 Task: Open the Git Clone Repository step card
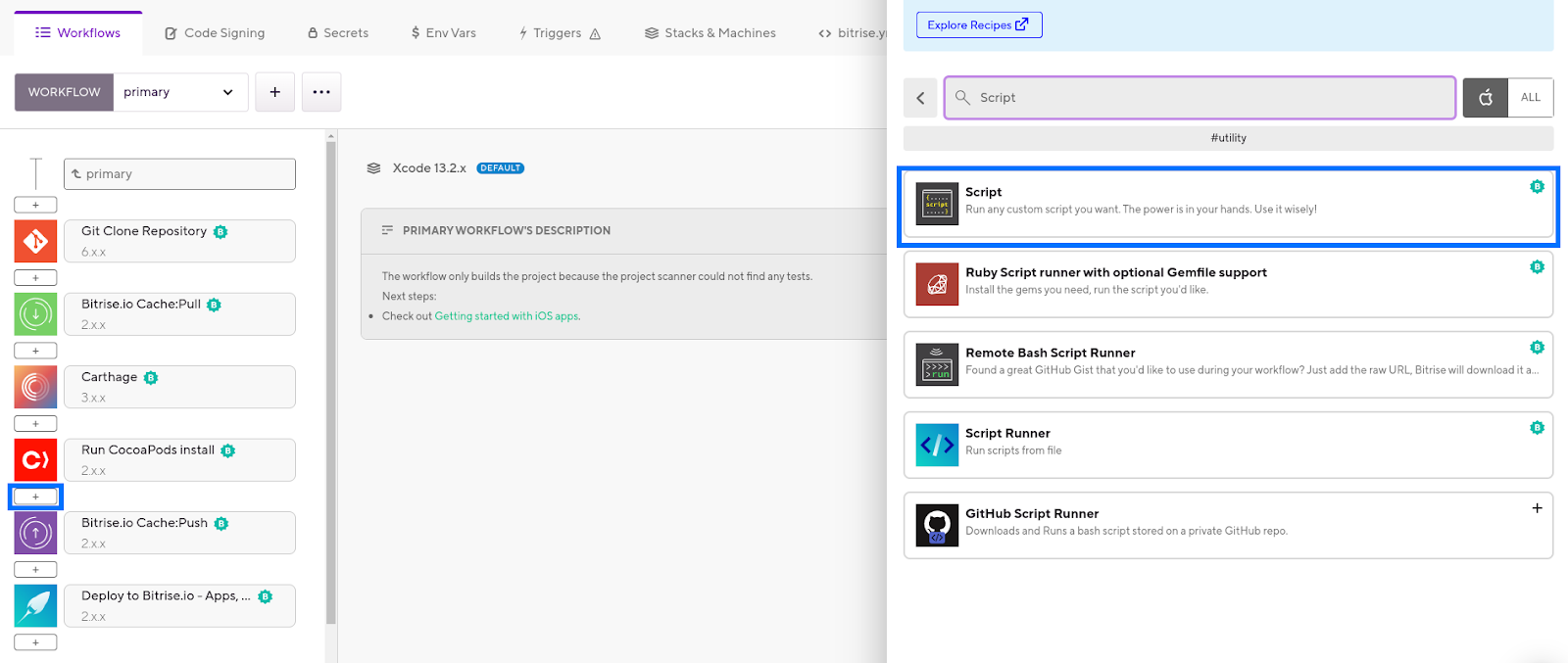(x=179, y=241)
